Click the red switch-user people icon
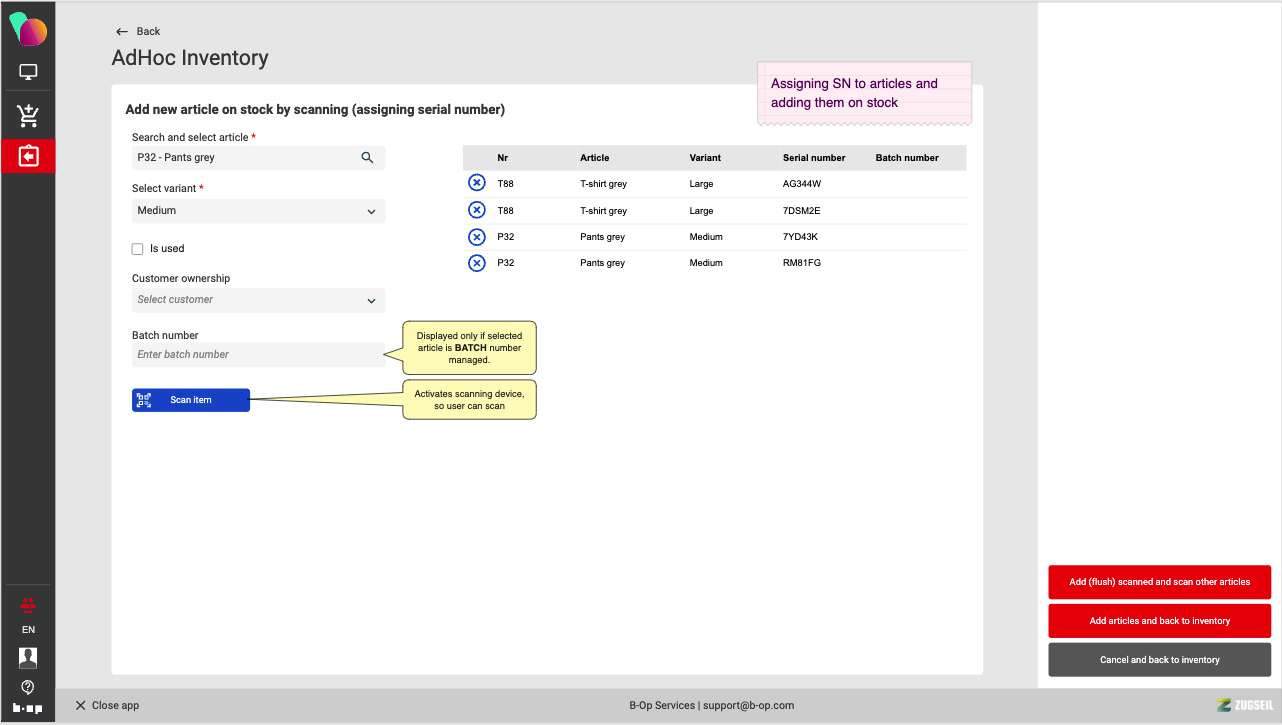 pyautogui.click(x=28, y=604)
